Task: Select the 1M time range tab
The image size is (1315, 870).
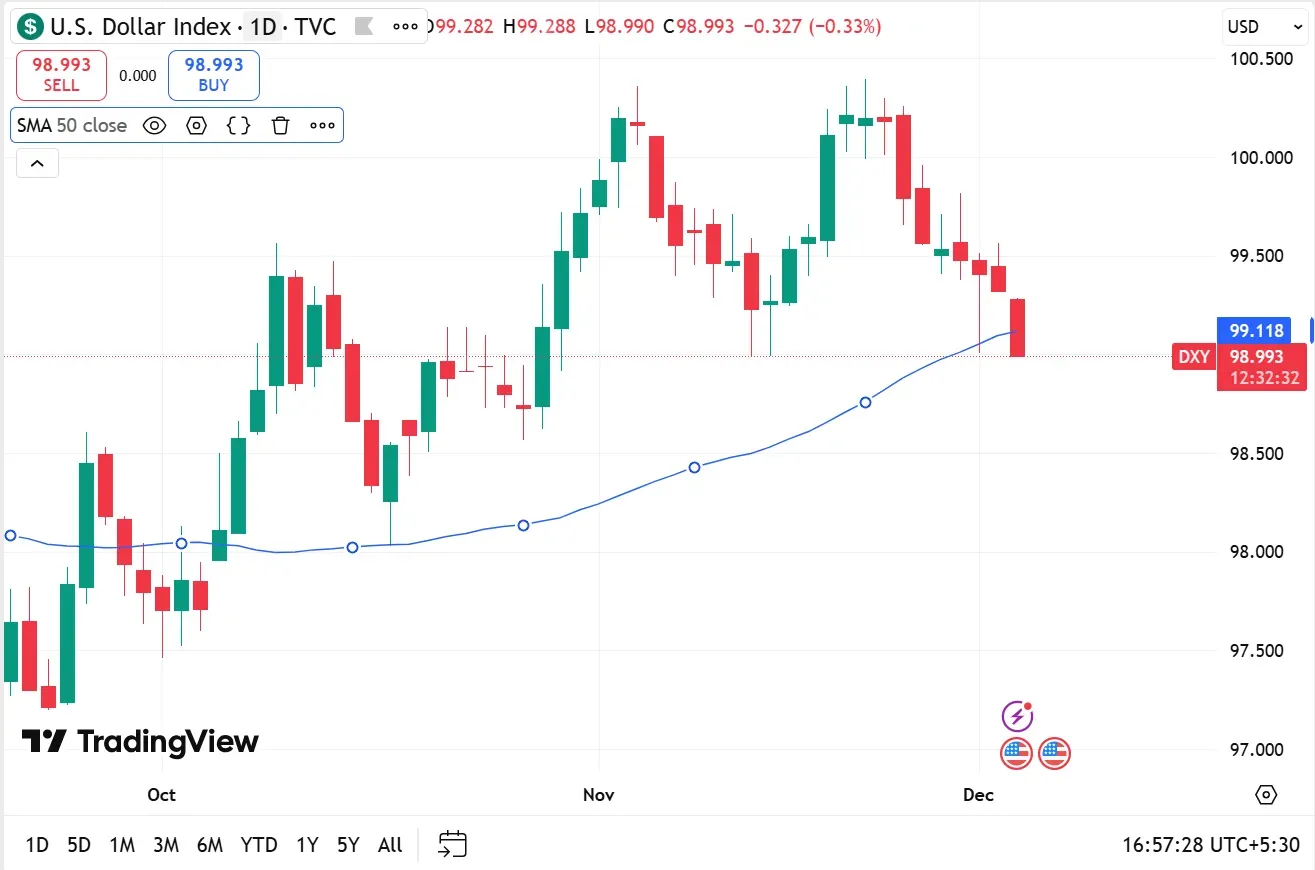Action: tap(122, 845)
